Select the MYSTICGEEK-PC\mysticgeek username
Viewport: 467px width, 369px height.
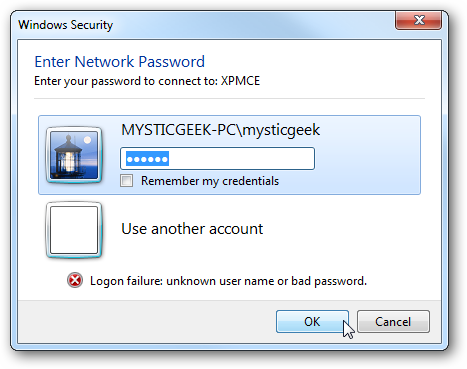click(220, 130)
